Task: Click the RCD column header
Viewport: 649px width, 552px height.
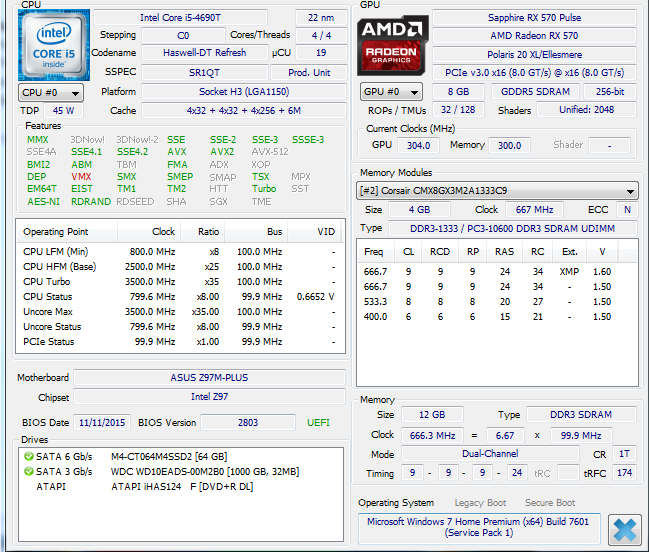Action: pyautogui.click(x=440, y=252)
